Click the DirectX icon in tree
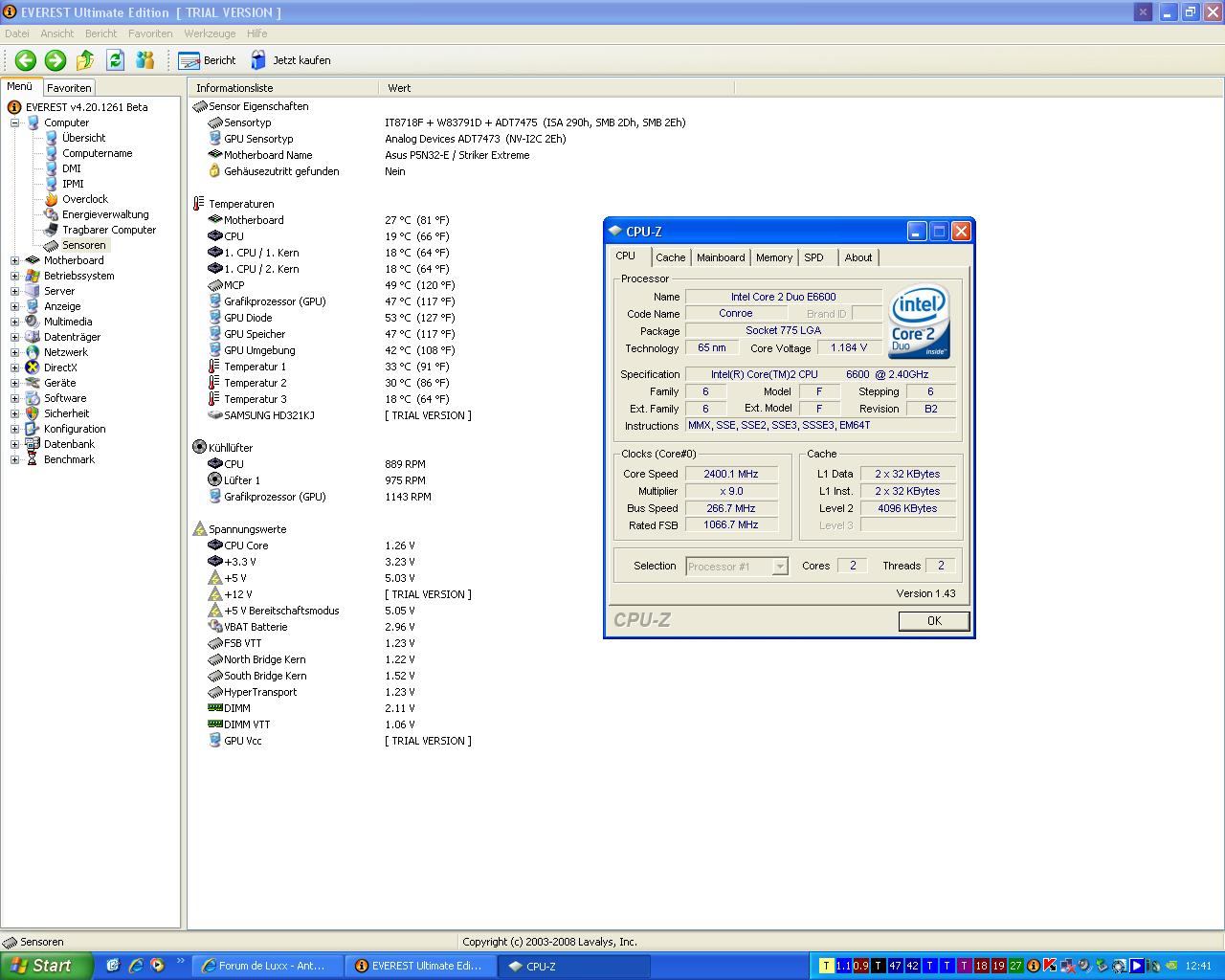 [x=33, y=367]
